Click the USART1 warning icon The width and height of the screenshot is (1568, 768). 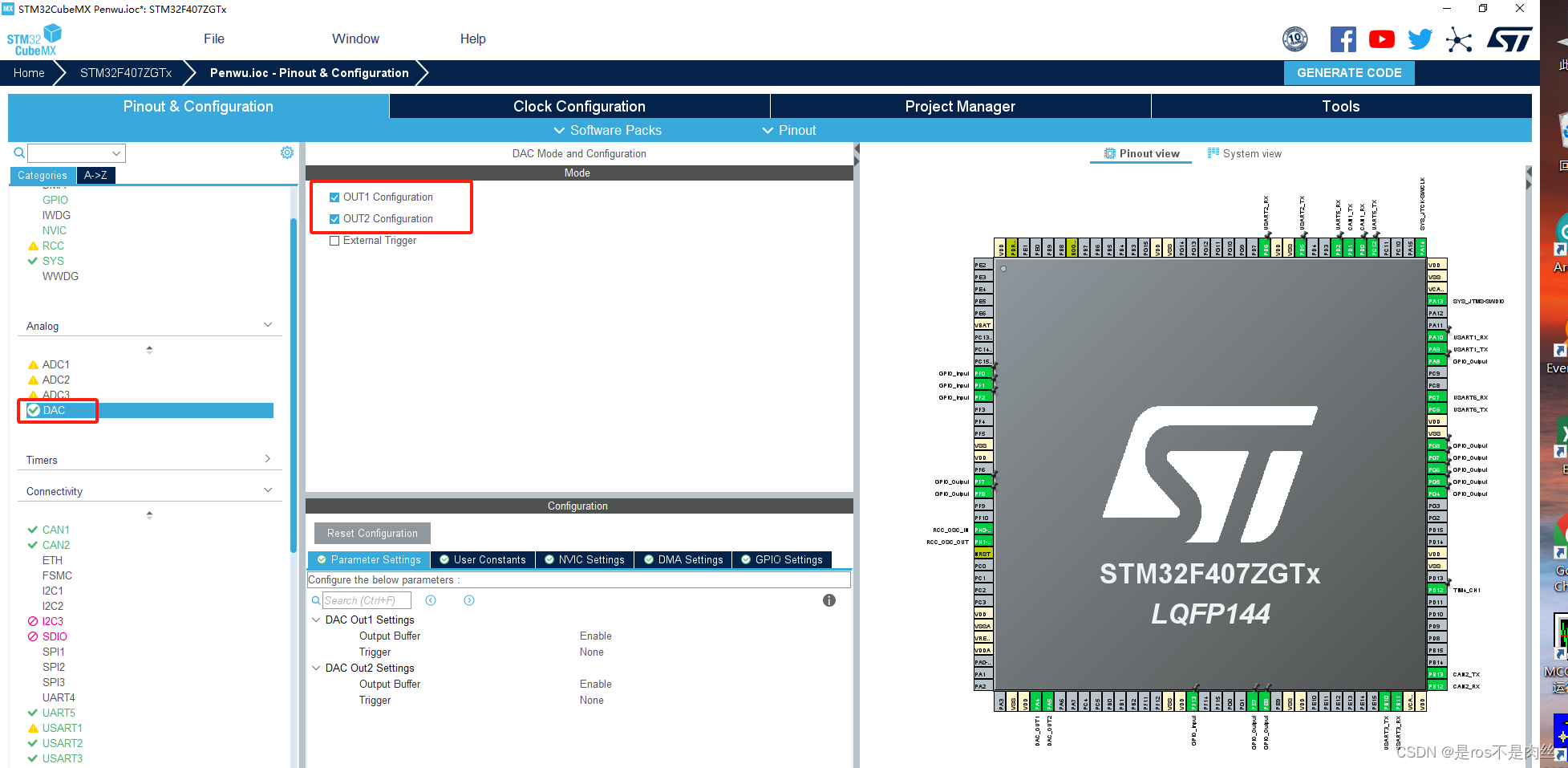(33, 728)
